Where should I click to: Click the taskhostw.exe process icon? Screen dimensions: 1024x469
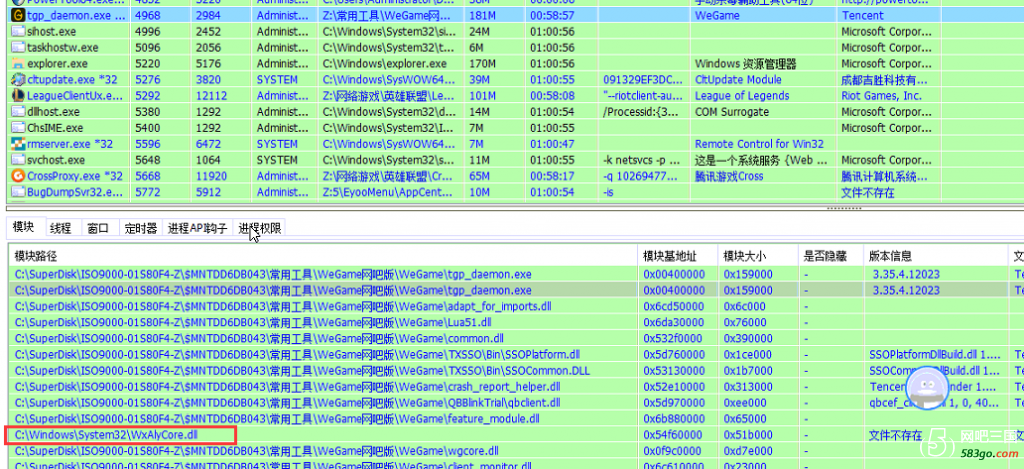[18, 47]
